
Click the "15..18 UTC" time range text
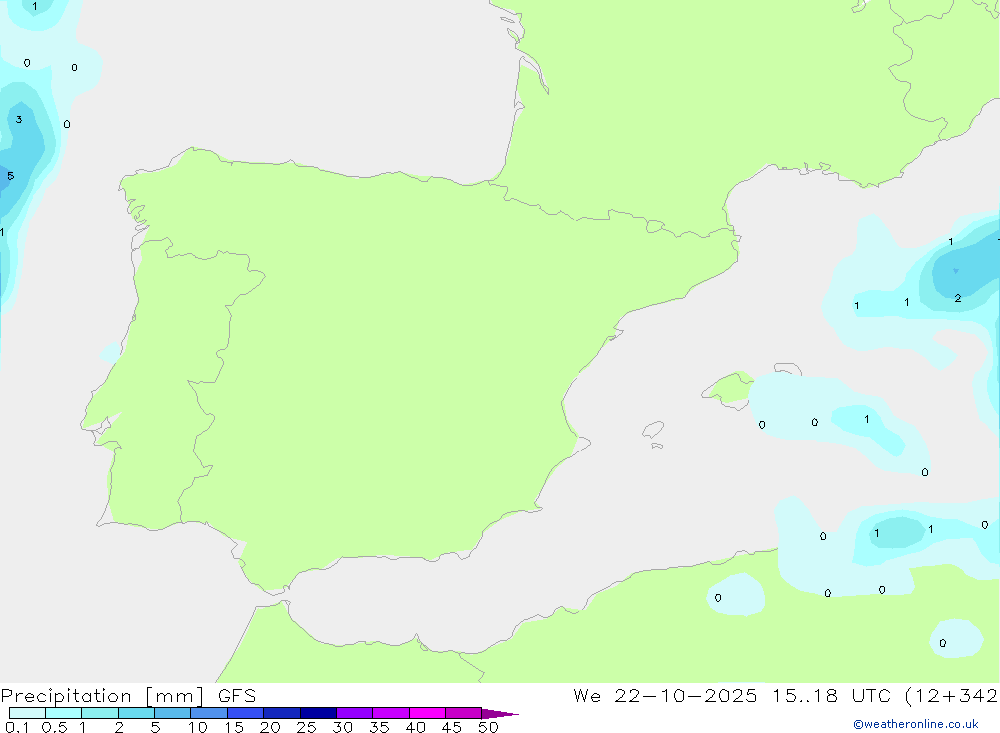coord(830,695)
